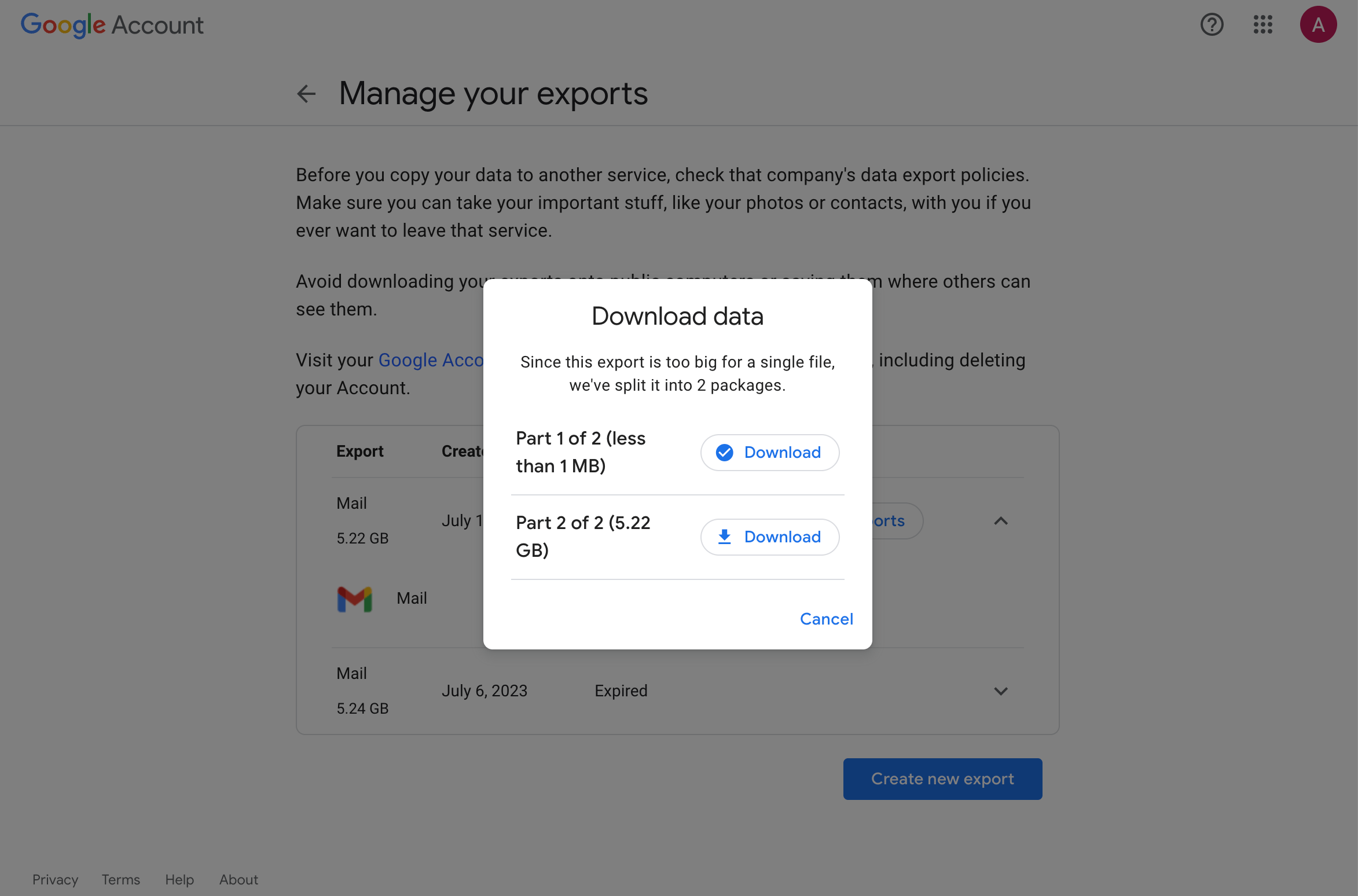Open the Privacy page link

click(x=55, y=879)
